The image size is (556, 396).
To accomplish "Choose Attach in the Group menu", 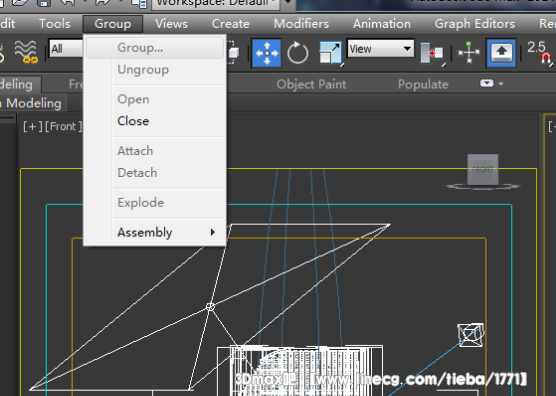I will coord(155,151).
